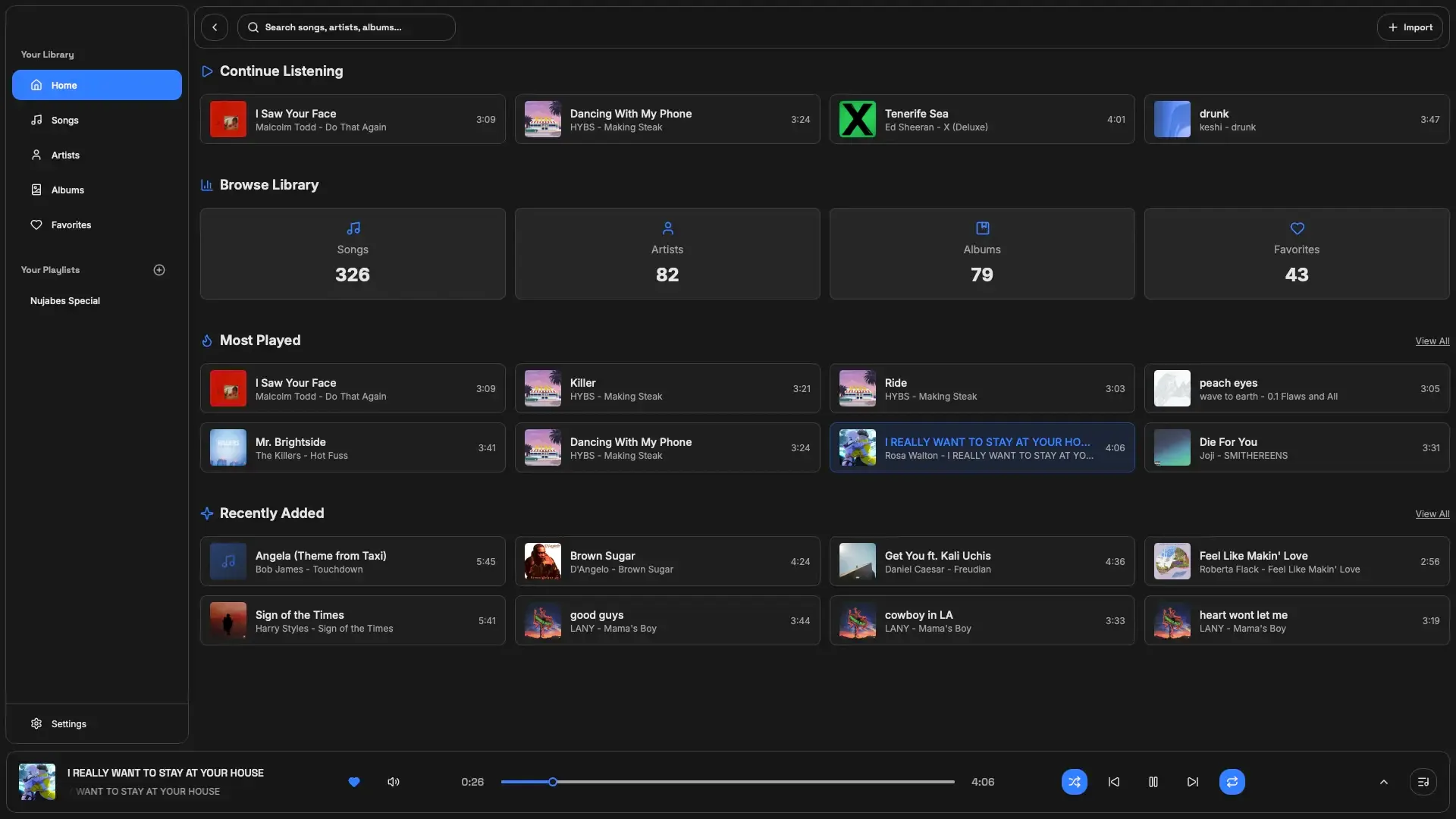Image resolution: width=1456 pixels, height=819 pixels.
Task: Open Home in the library sidebar
Action: 97,85
